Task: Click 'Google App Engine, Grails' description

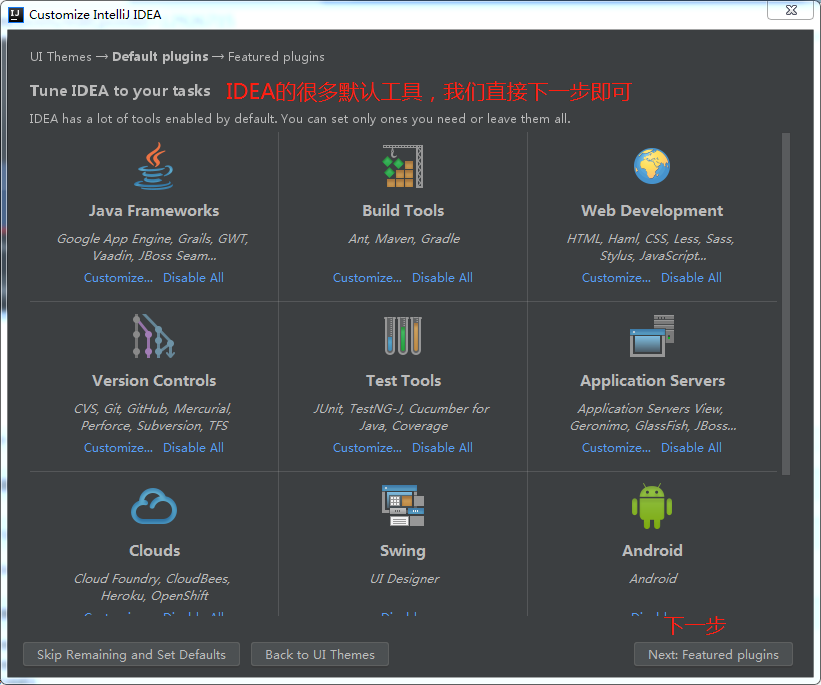Action: (x=152, y=247)
